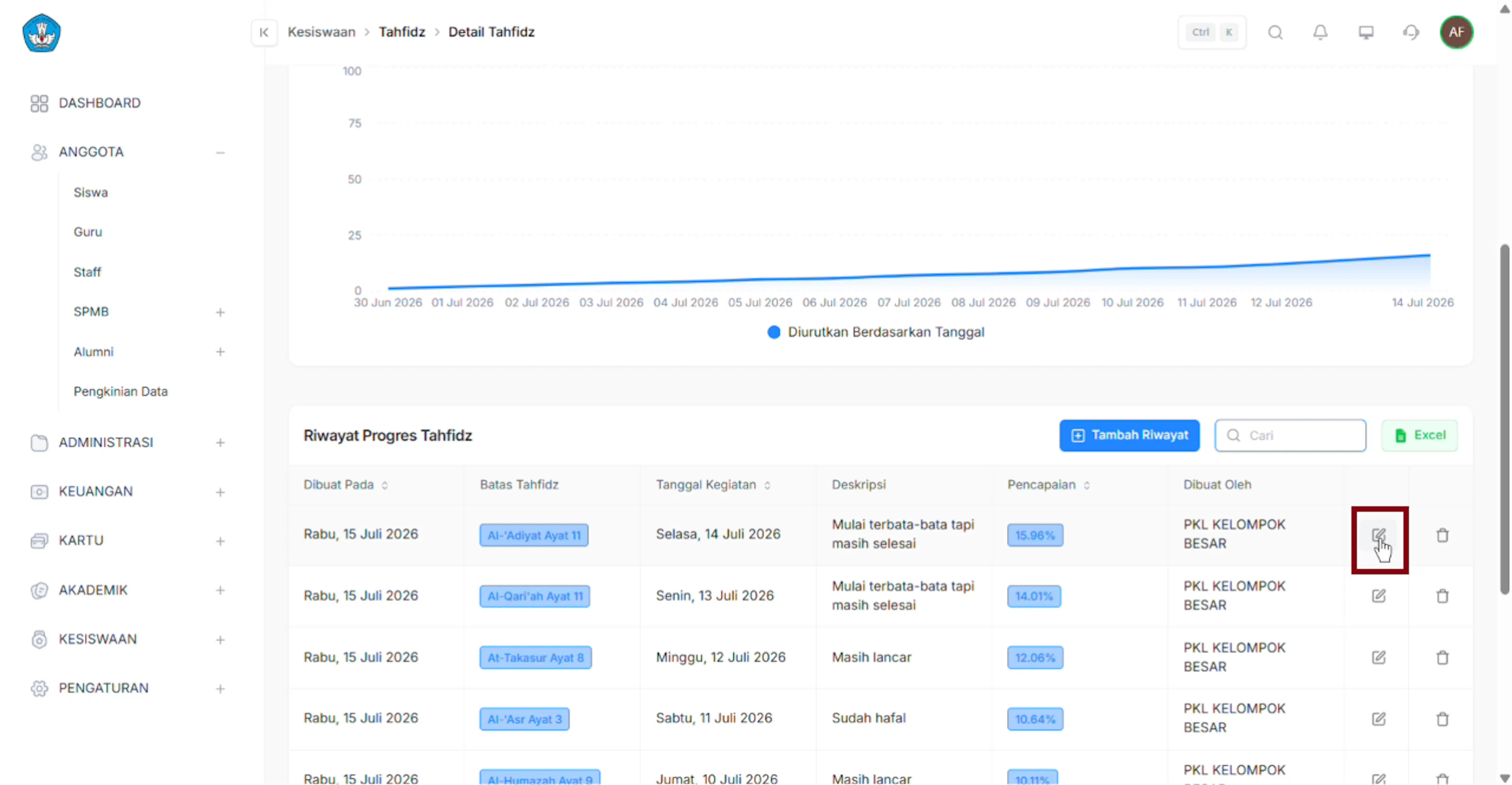Open the Staff submenu item
1512x785 pixels.
(x=87, y=272)
